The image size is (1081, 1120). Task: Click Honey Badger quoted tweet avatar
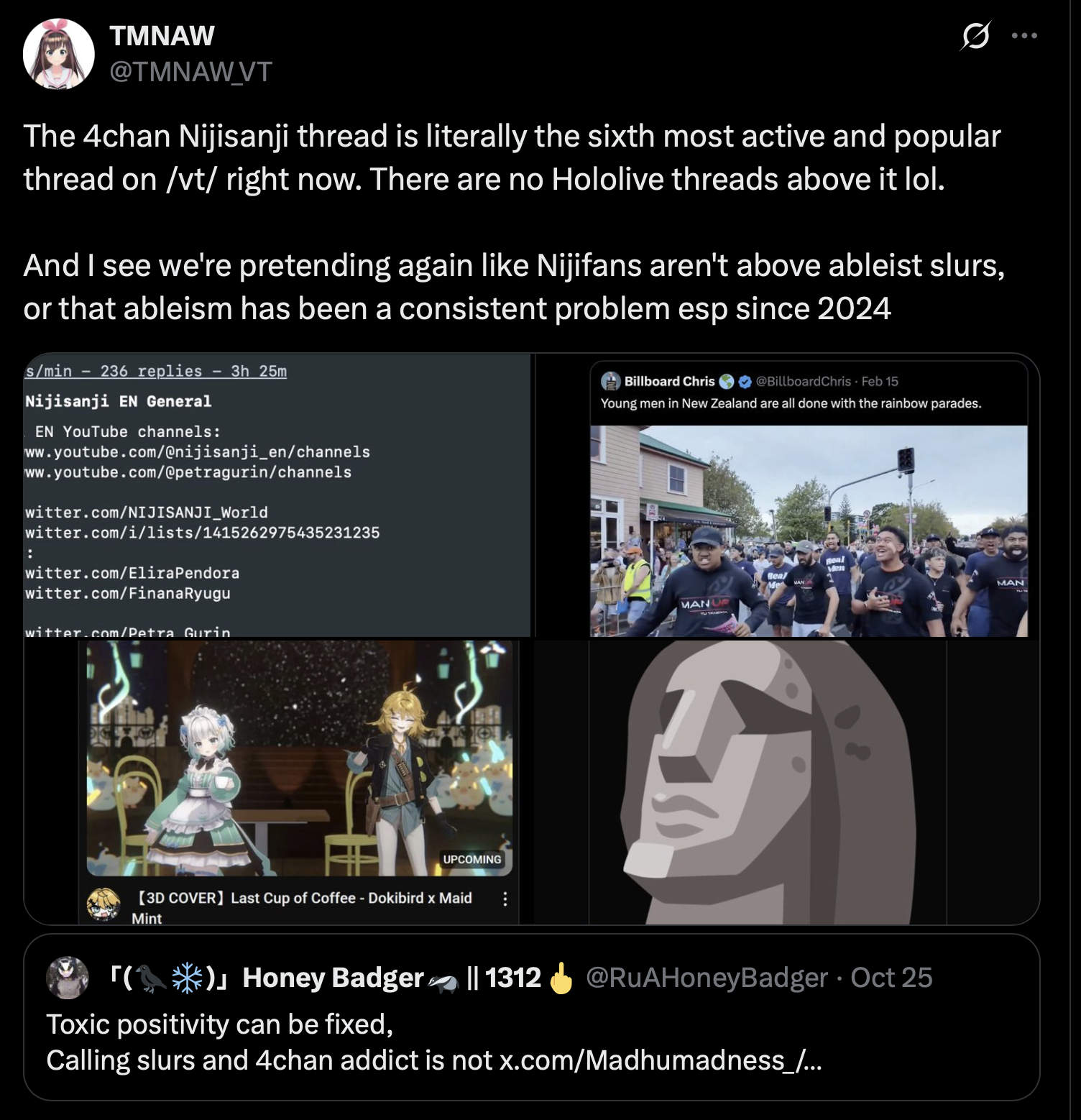[x=68, y=978]
